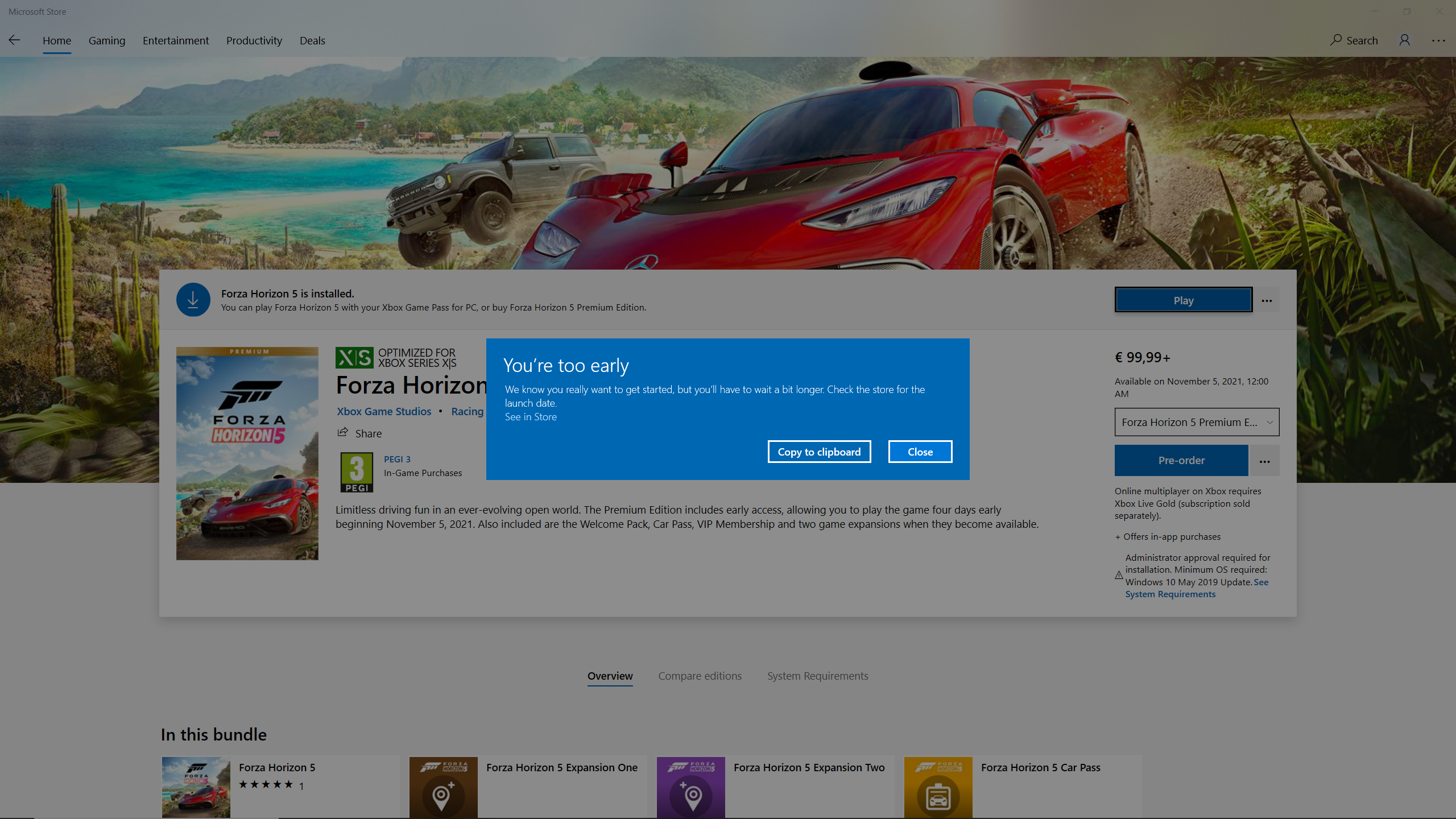The width and height of the screenshot is (1456, 819).
Task: Open ellipsis menu next to Pre-order button
Action: [x=1264, y=461]
